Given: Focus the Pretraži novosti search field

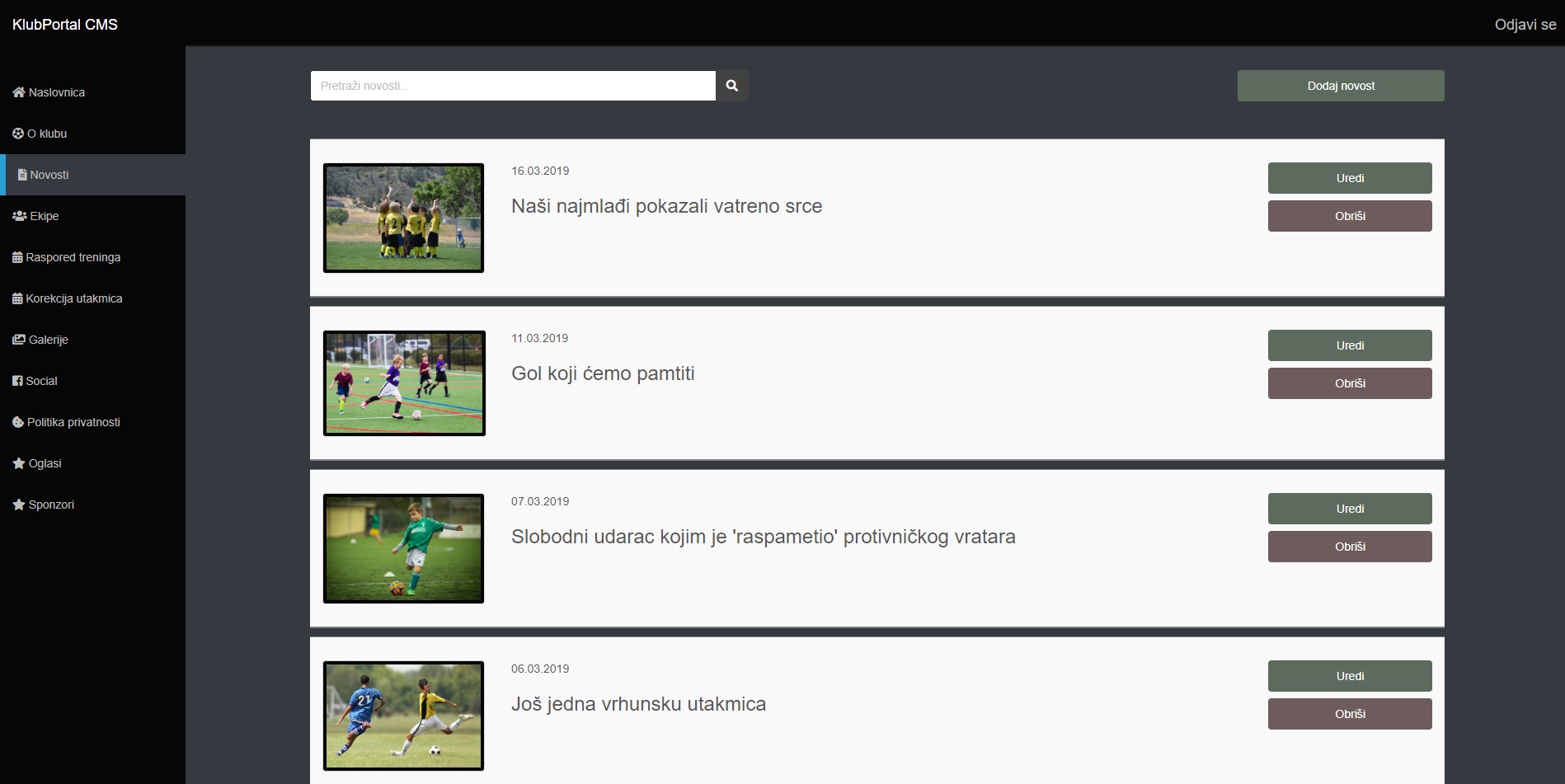Looking at the screenshot, I should (x=513, y=86).
